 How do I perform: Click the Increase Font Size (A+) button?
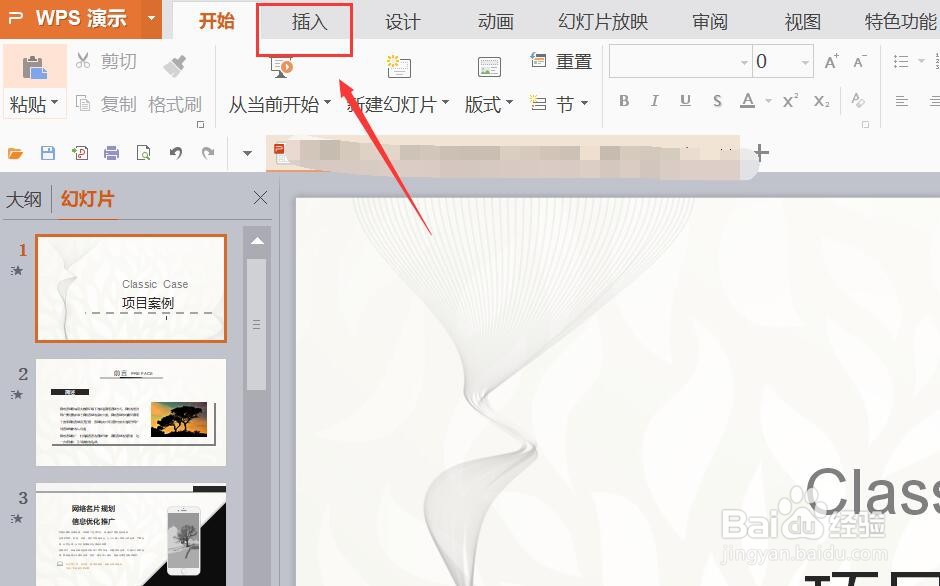(830, 60)
